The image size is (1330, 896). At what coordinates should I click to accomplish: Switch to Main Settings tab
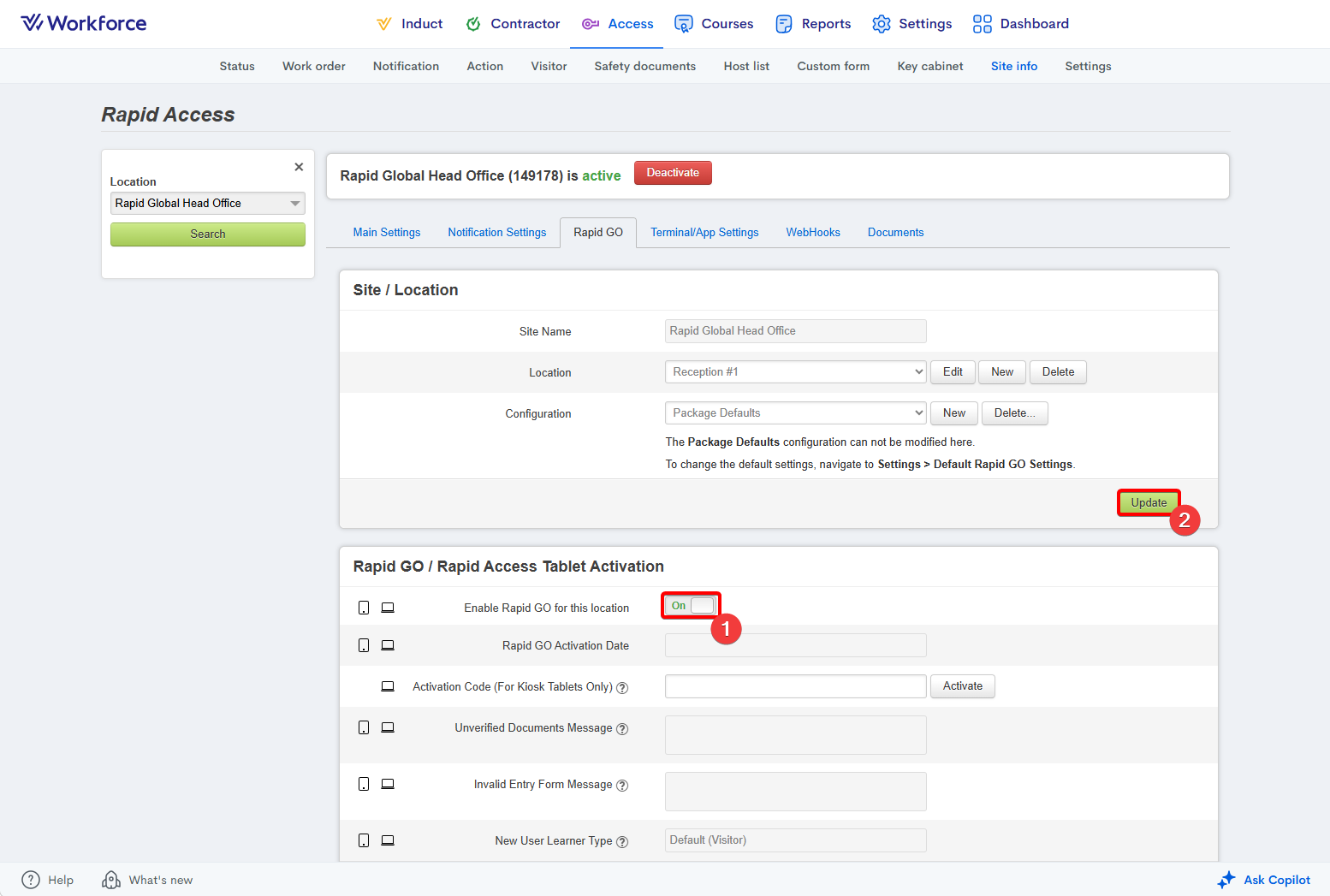[387, 232]
